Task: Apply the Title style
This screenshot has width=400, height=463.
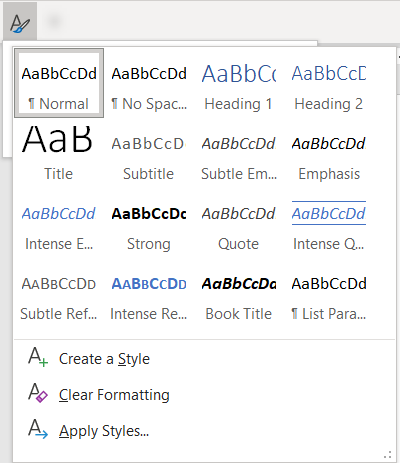Action: [x=59, y=153]
